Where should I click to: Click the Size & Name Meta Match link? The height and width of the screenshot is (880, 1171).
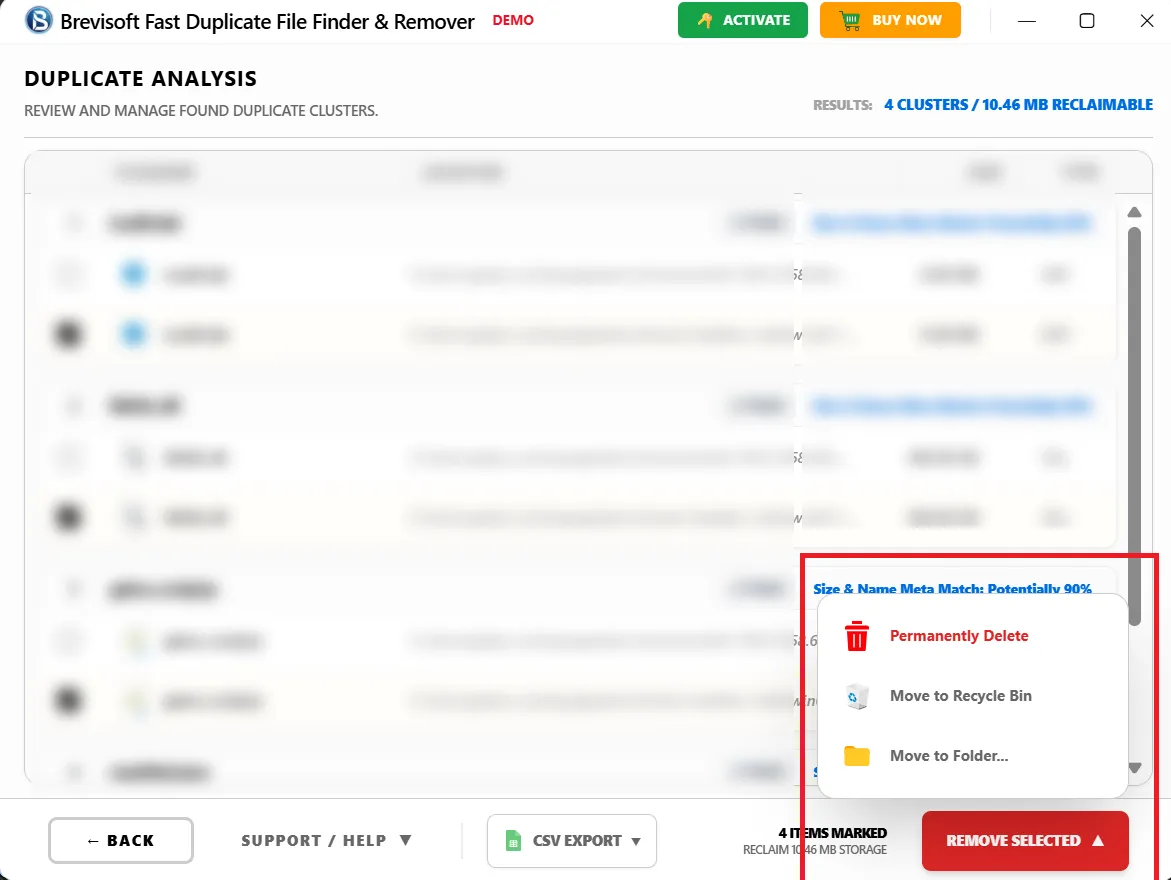pyautogui.click(x=952, y=589)
